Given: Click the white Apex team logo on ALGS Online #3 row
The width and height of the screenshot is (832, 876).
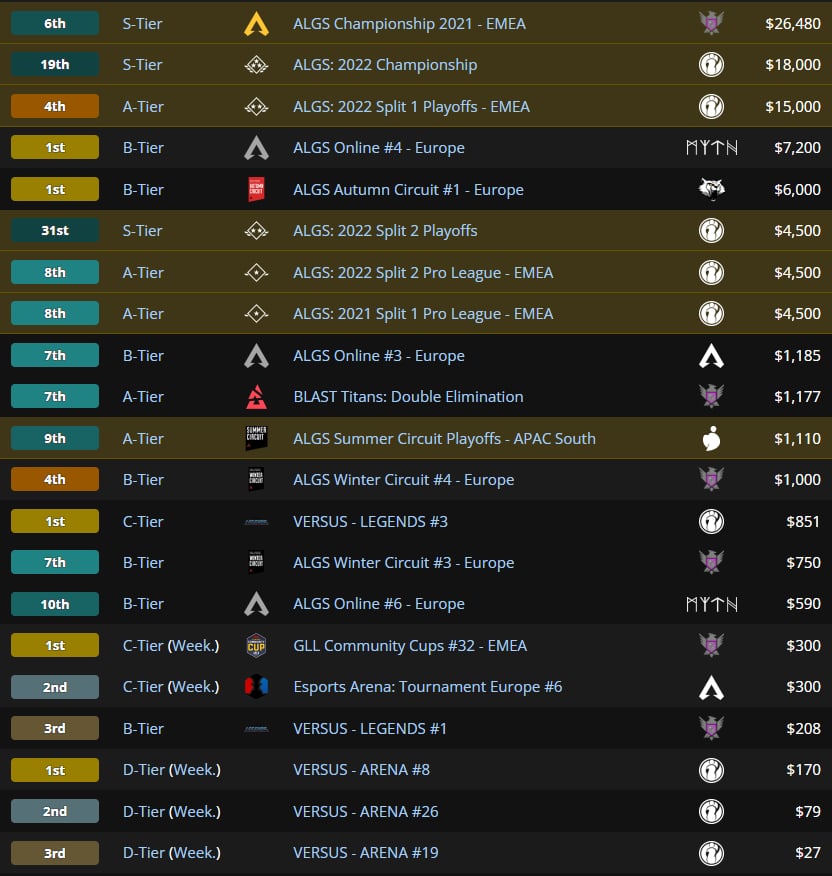Looking at the screenshot, I should tap(711, 356).
